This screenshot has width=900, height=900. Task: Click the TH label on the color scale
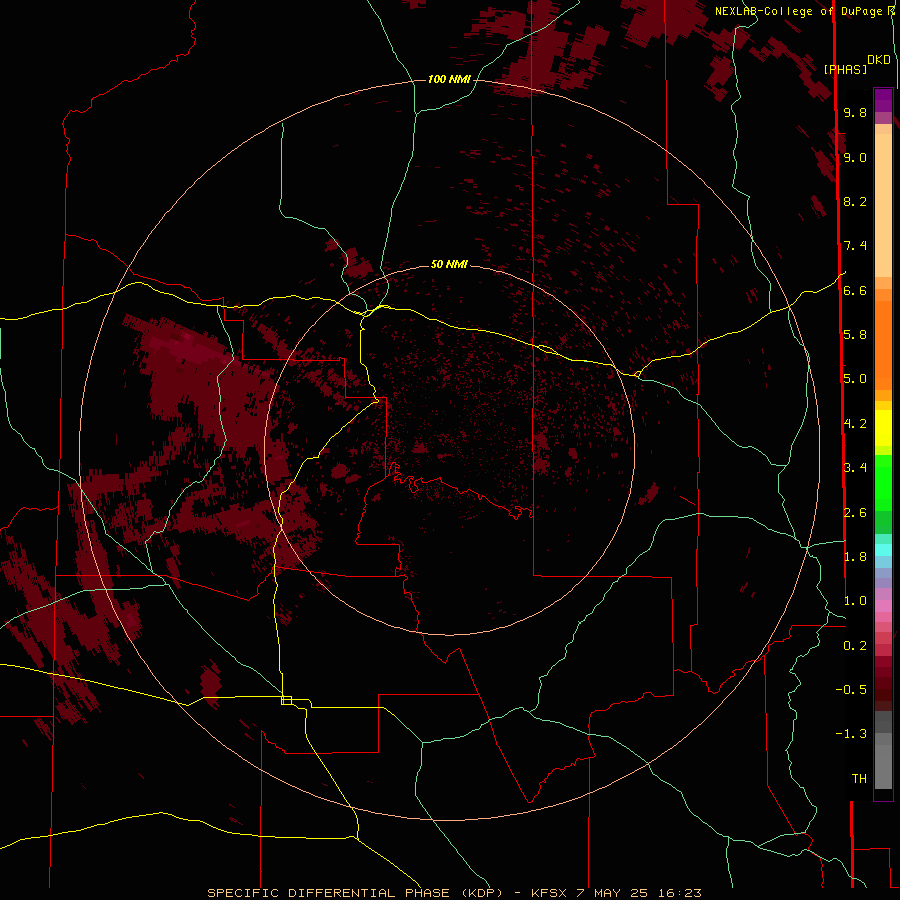[859, 779]
